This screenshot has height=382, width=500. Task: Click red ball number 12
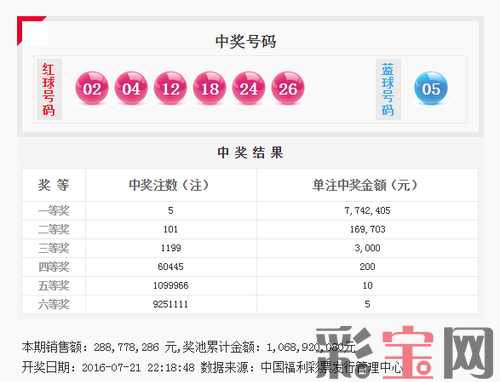point(170,88)
